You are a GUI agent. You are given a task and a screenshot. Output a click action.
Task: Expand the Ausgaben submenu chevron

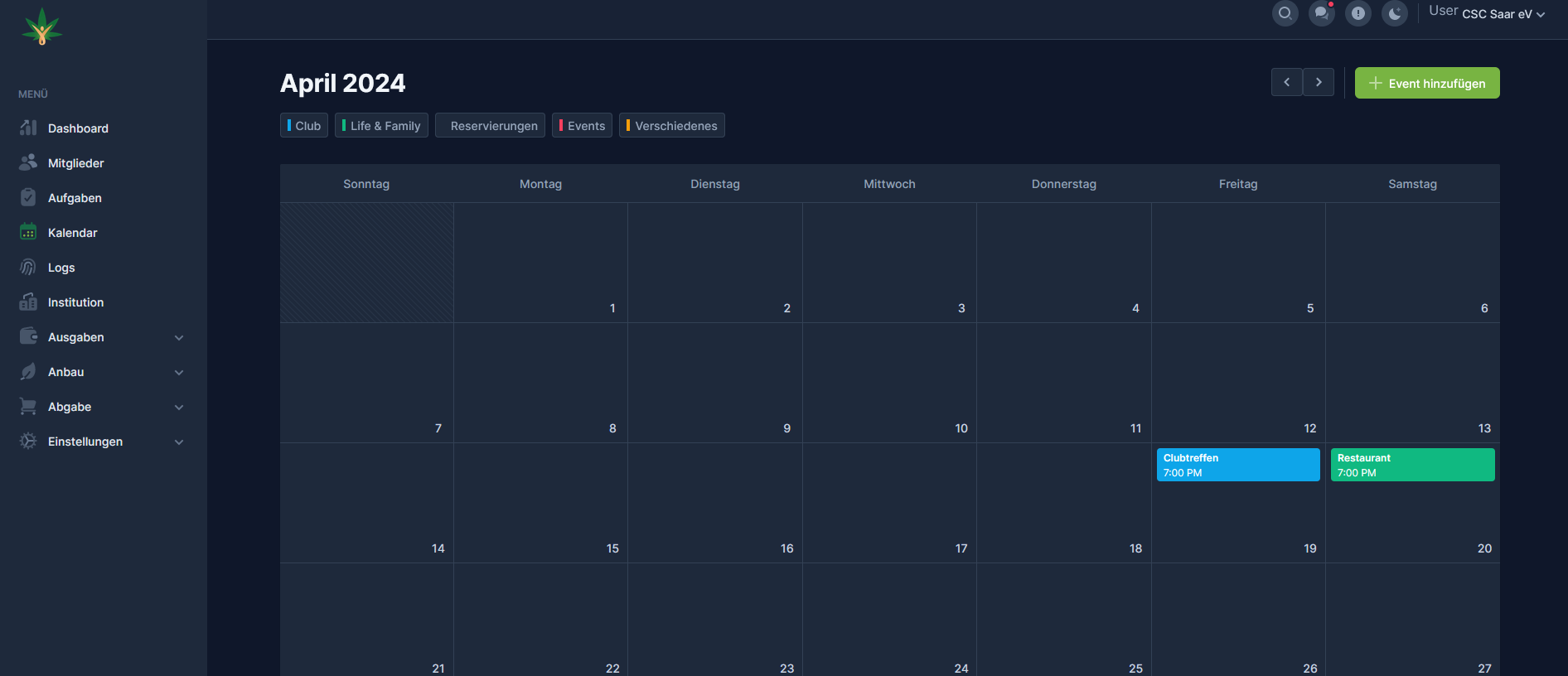(179, 338)
